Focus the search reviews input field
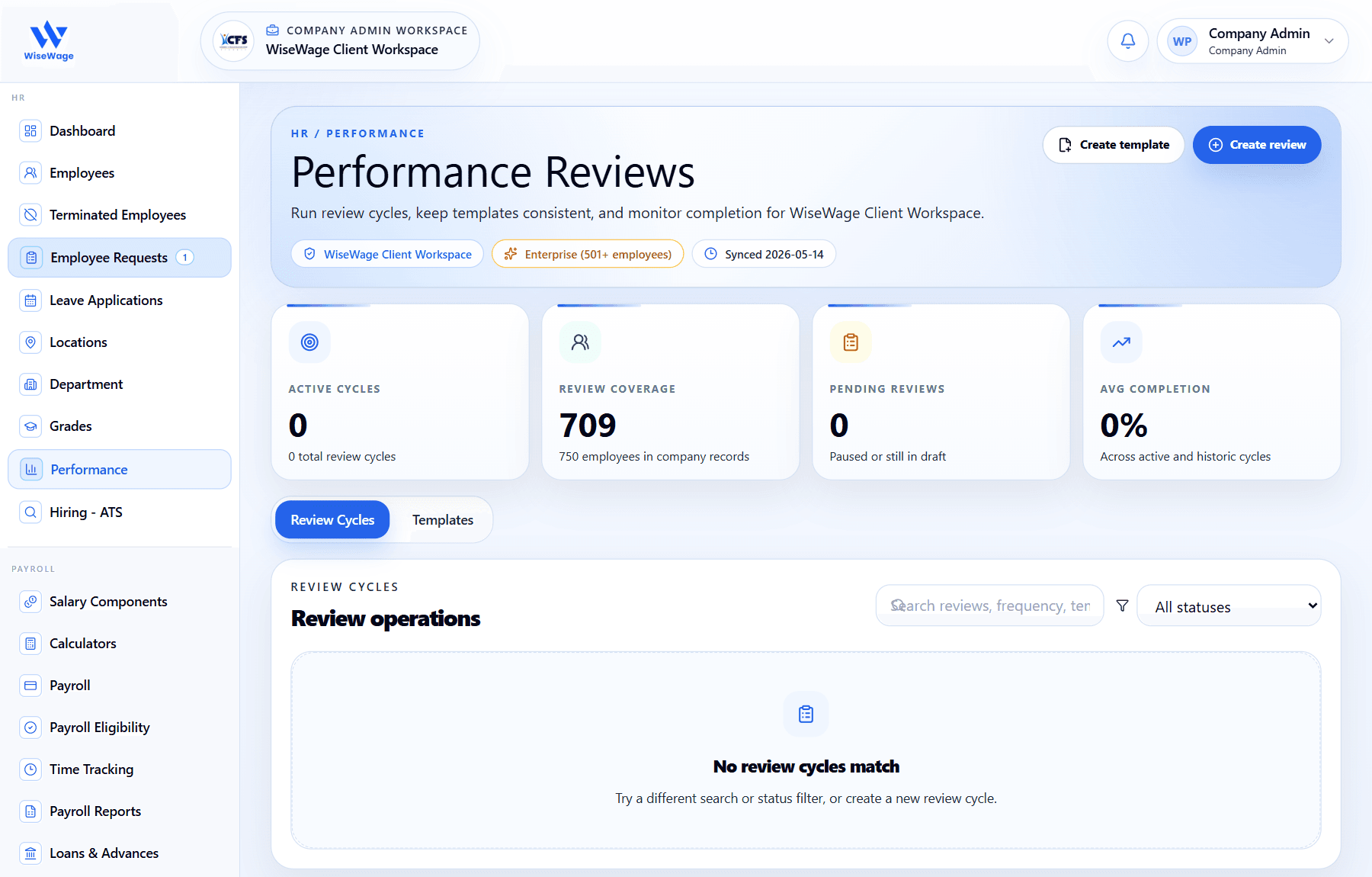 [x=989, y=606]
